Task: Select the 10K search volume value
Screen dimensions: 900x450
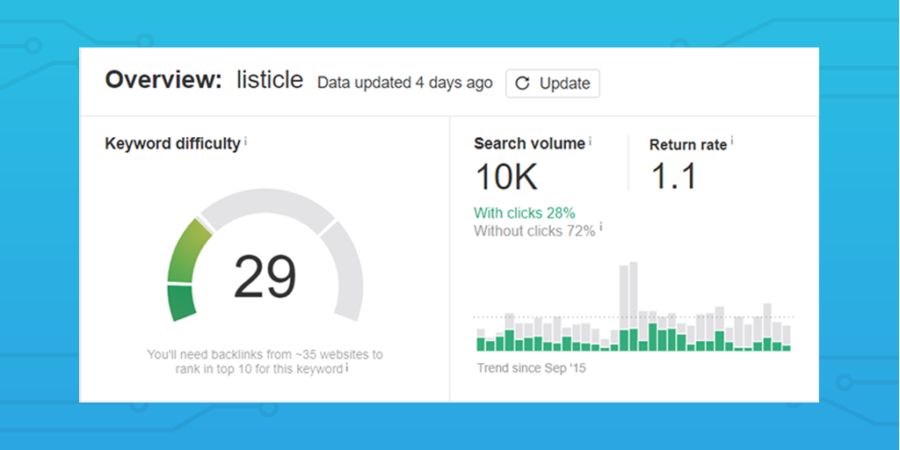Action: coord(507,176)
